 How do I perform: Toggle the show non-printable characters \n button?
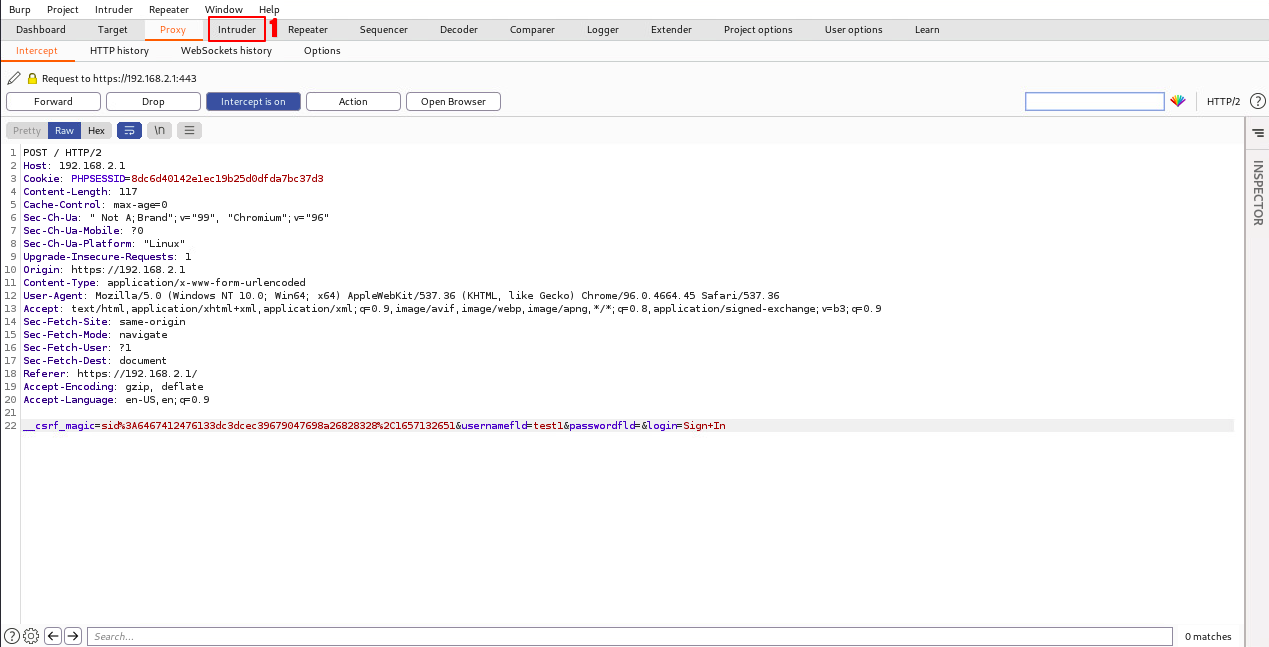click(159, 130)
